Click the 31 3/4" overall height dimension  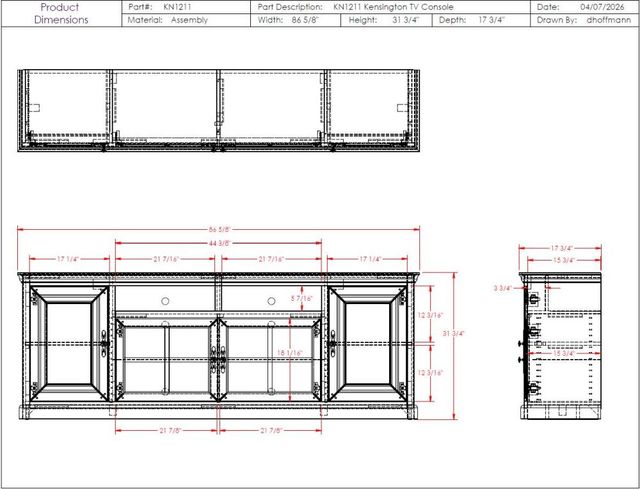coord(454,333)
